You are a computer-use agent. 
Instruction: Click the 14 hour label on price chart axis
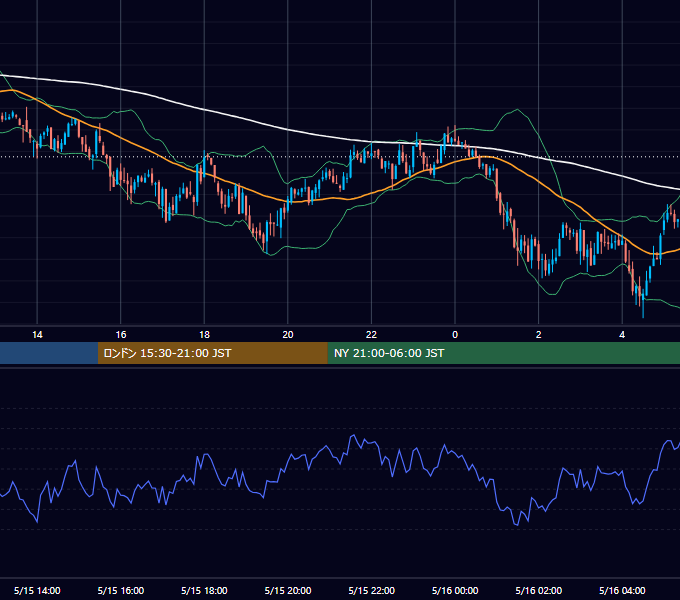(37, 335)
